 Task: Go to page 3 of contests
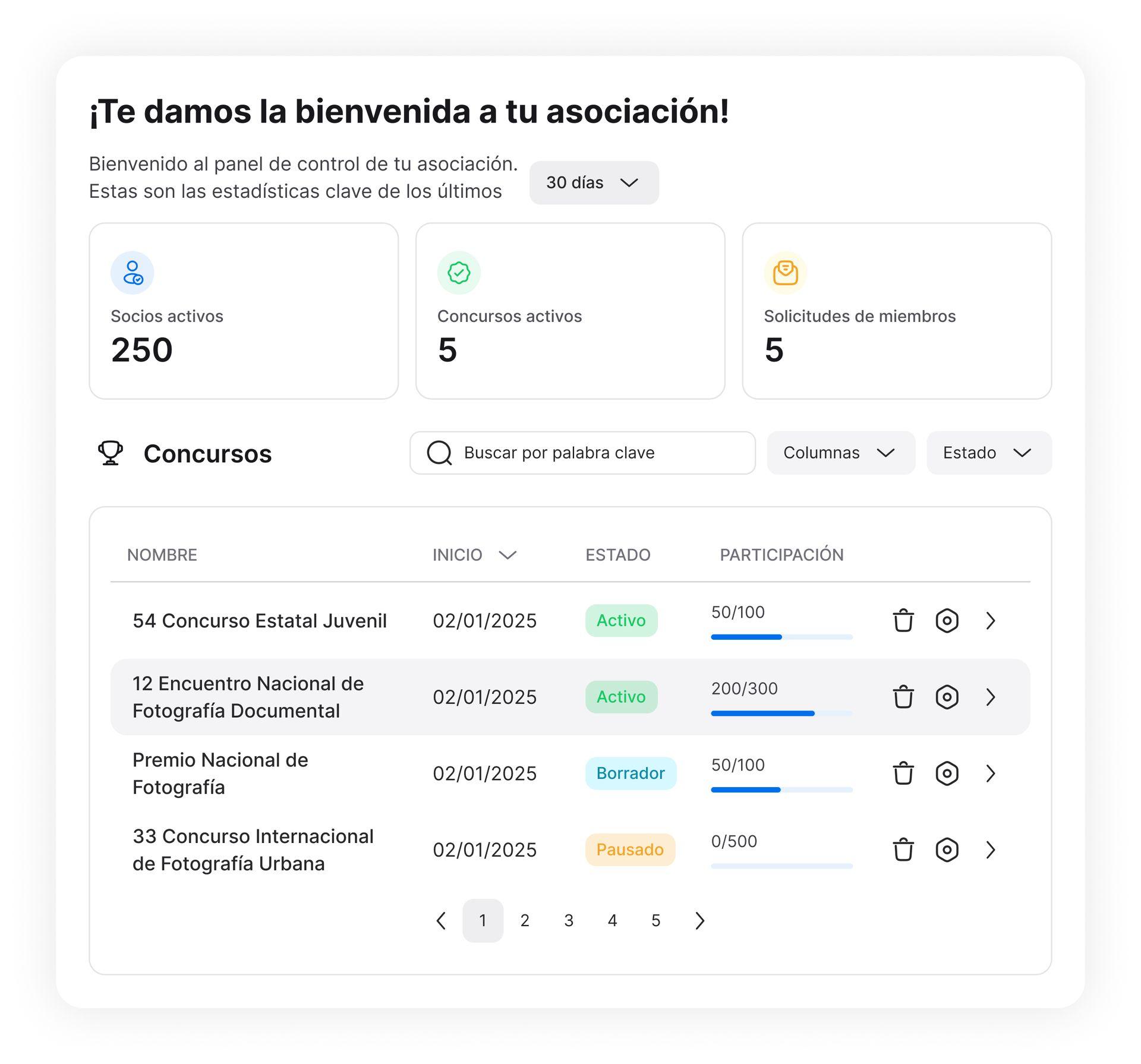[568, 920]
